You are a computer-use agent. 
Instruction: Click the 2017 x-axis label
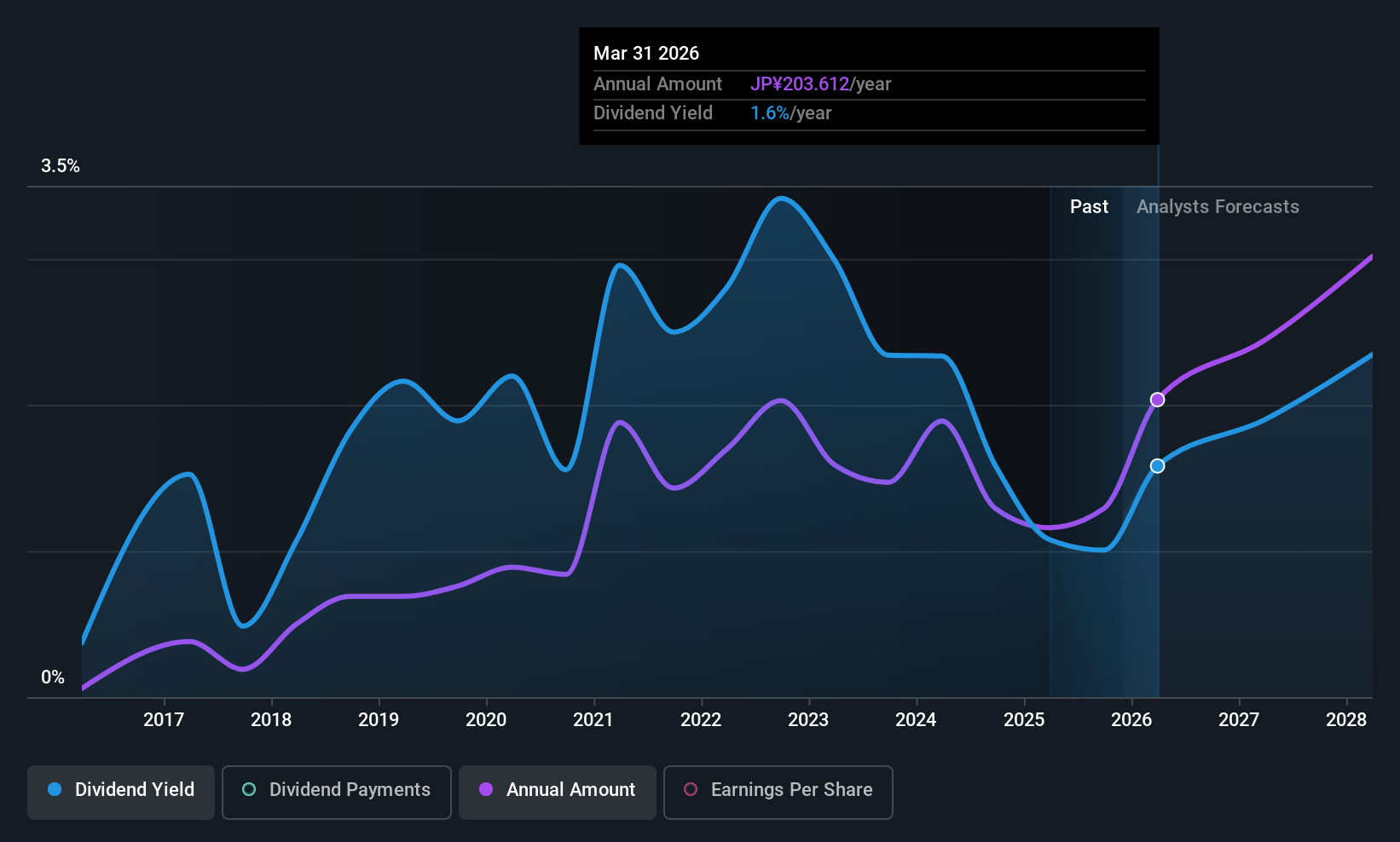[x=164, y=720]
